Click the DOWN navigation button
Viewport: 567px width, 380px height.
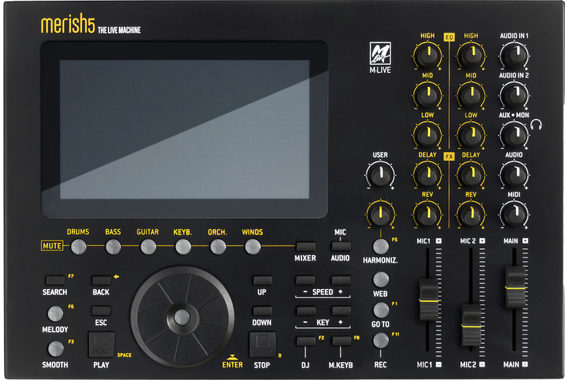[263, 311]
